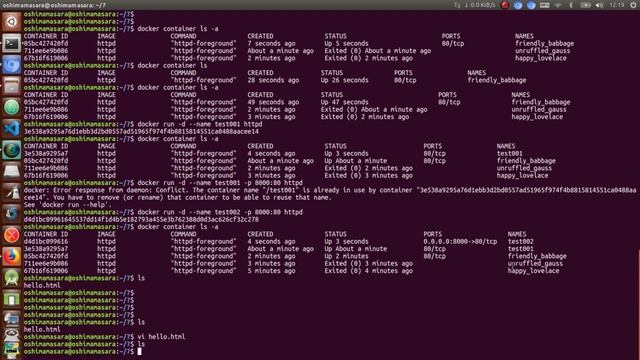Click the 'Up 47 seconds' status text
This screenshot has height=360, width=640.
[x=344, y=102]
